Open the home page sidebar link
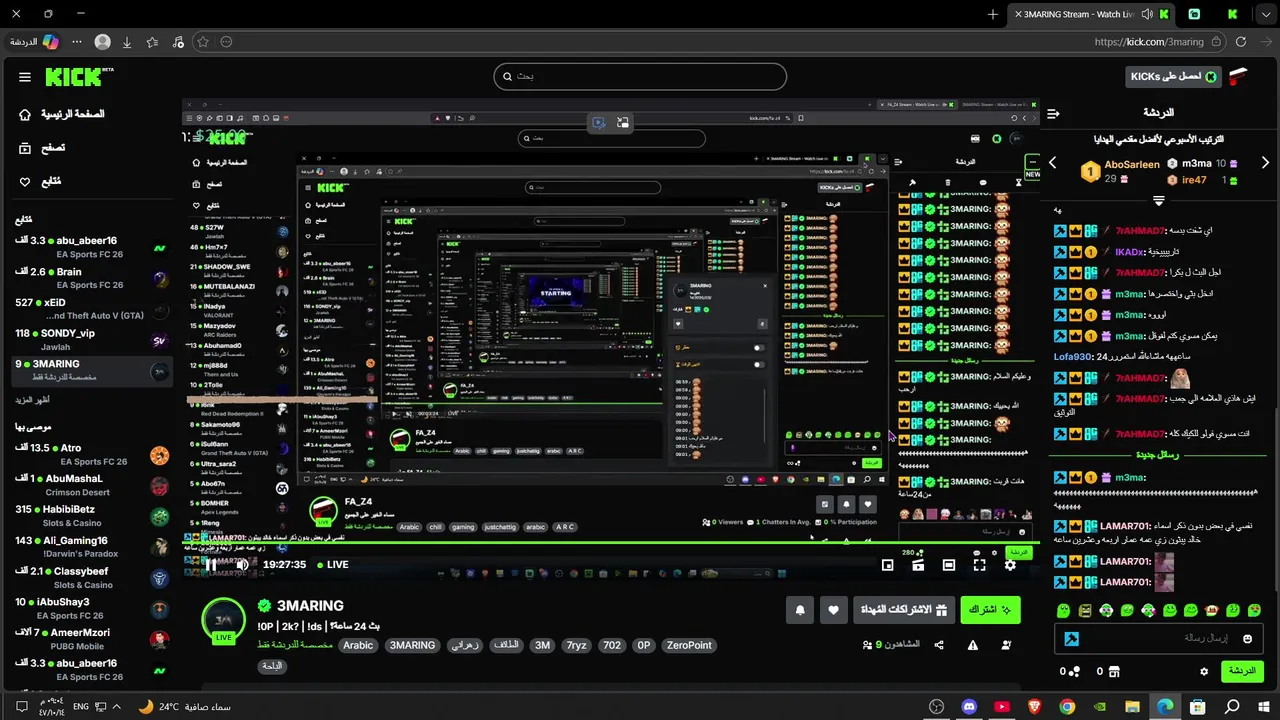Image resolution: width=1280 pixels, height=720 pixels. point(62,114)
